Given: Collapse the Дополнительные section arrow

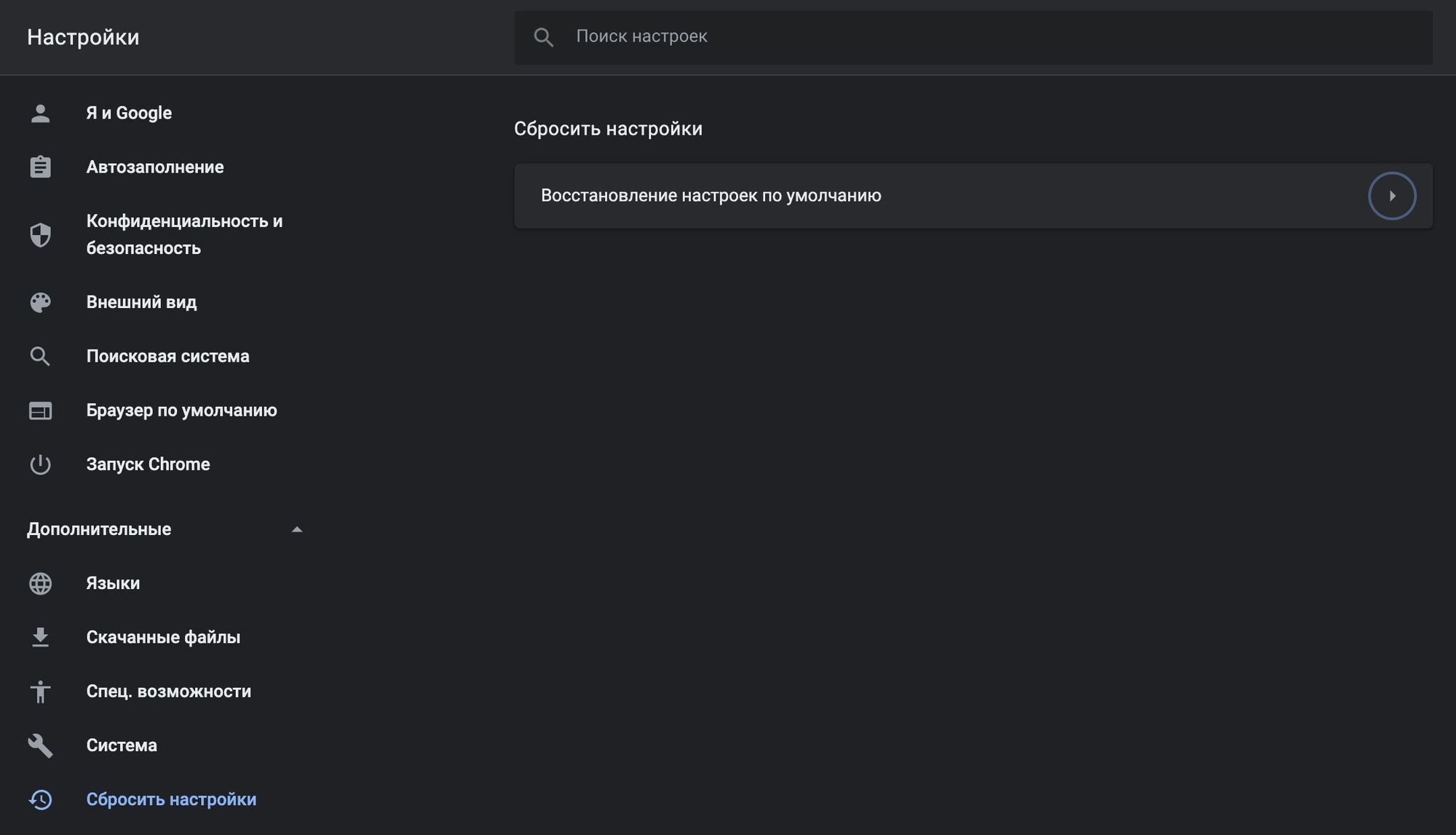Looking at the screenshot, I should (x=296, y=529).
